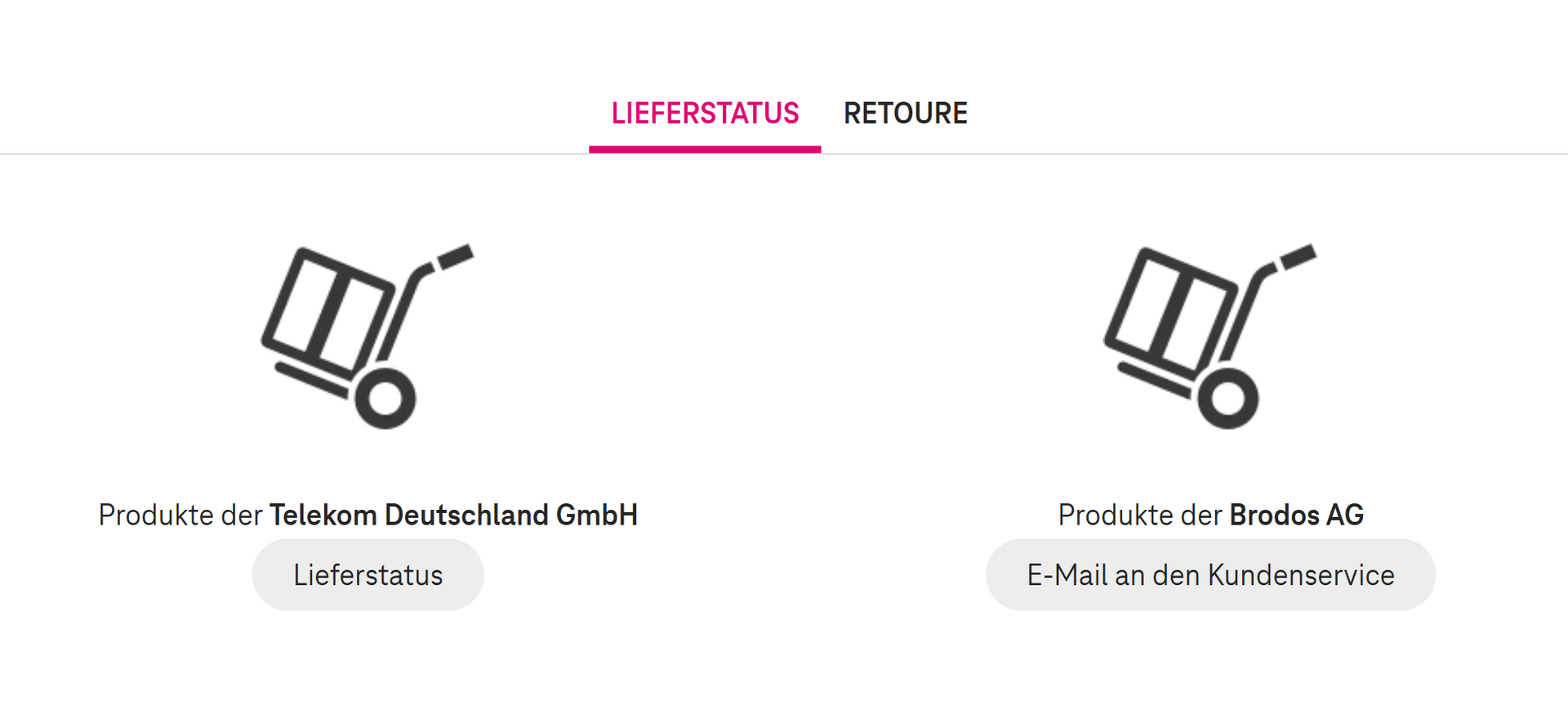Click the bold text Telekom Deutschland GmbH

click(453, 515)
